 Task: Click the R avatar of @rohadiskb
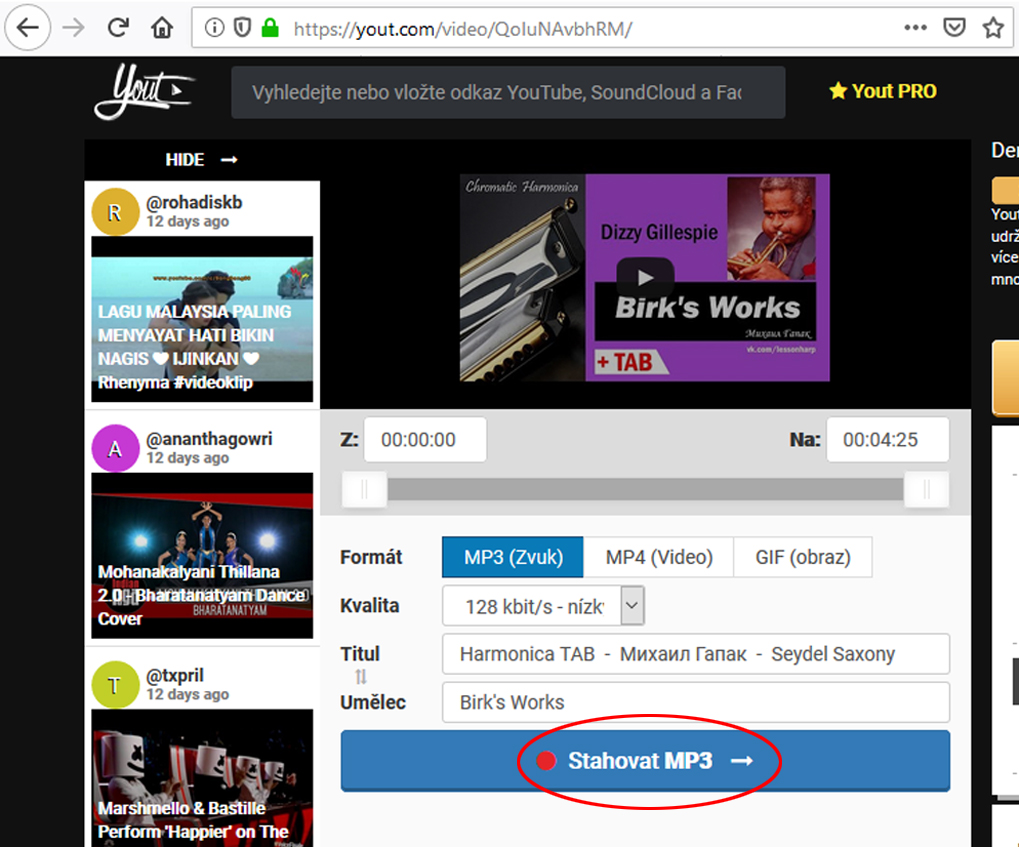115,212
